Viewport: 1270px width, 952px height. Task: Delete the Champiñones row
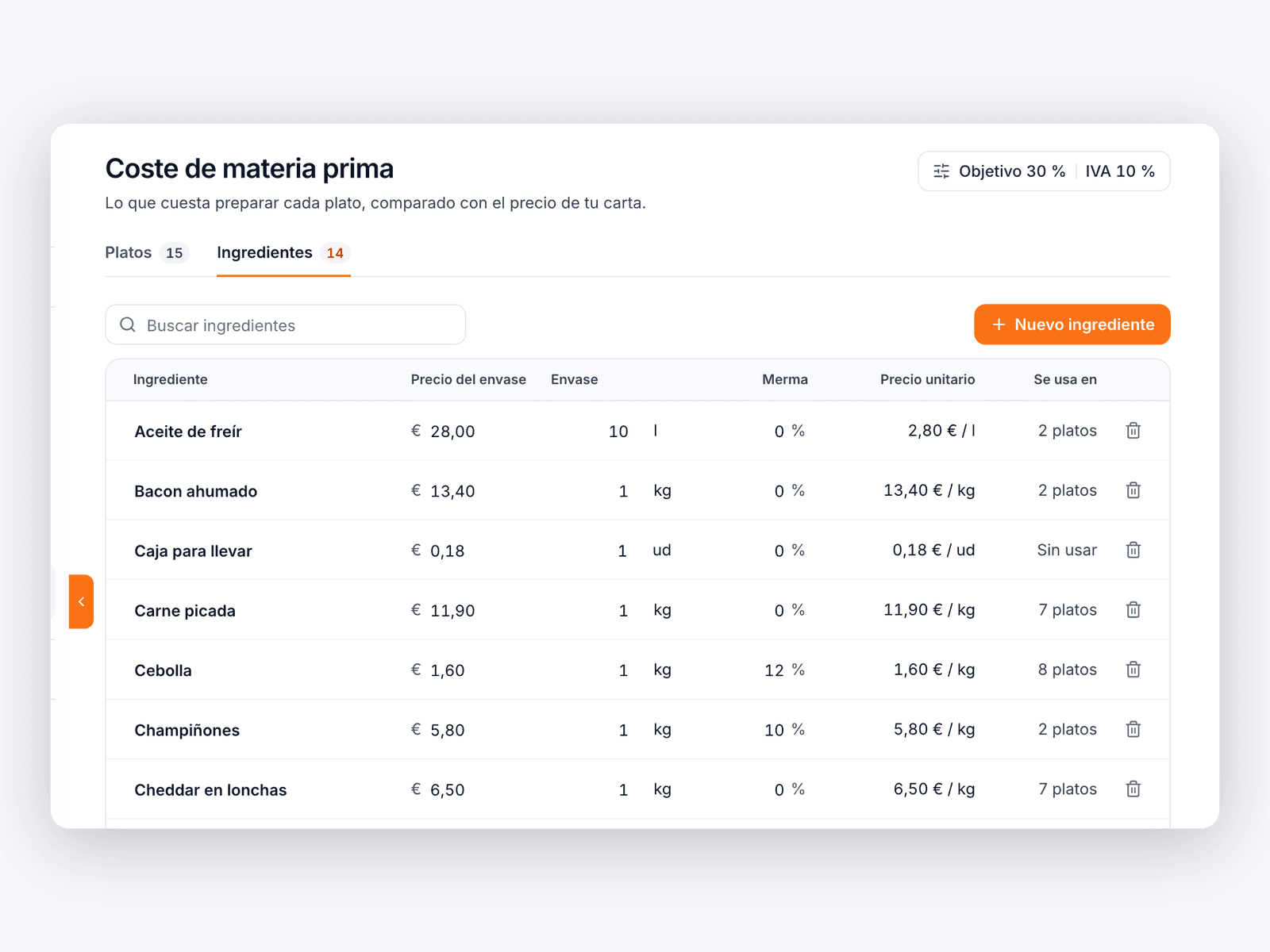pyautogui.click(x=1133, y=729)
